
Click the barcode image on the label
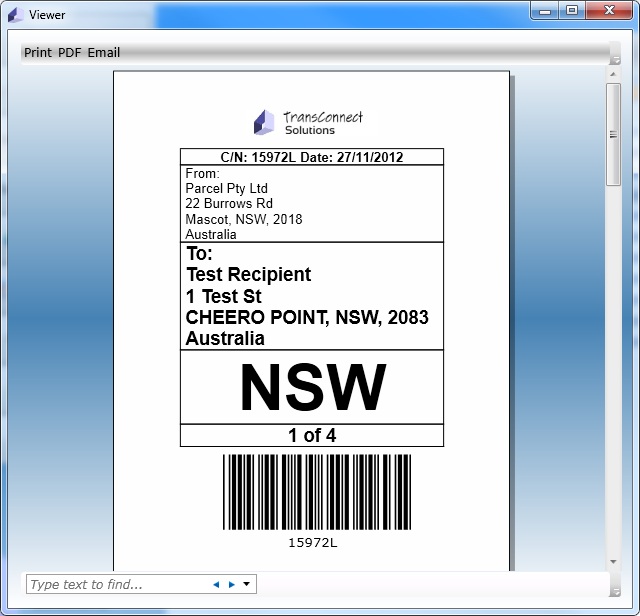317,492
